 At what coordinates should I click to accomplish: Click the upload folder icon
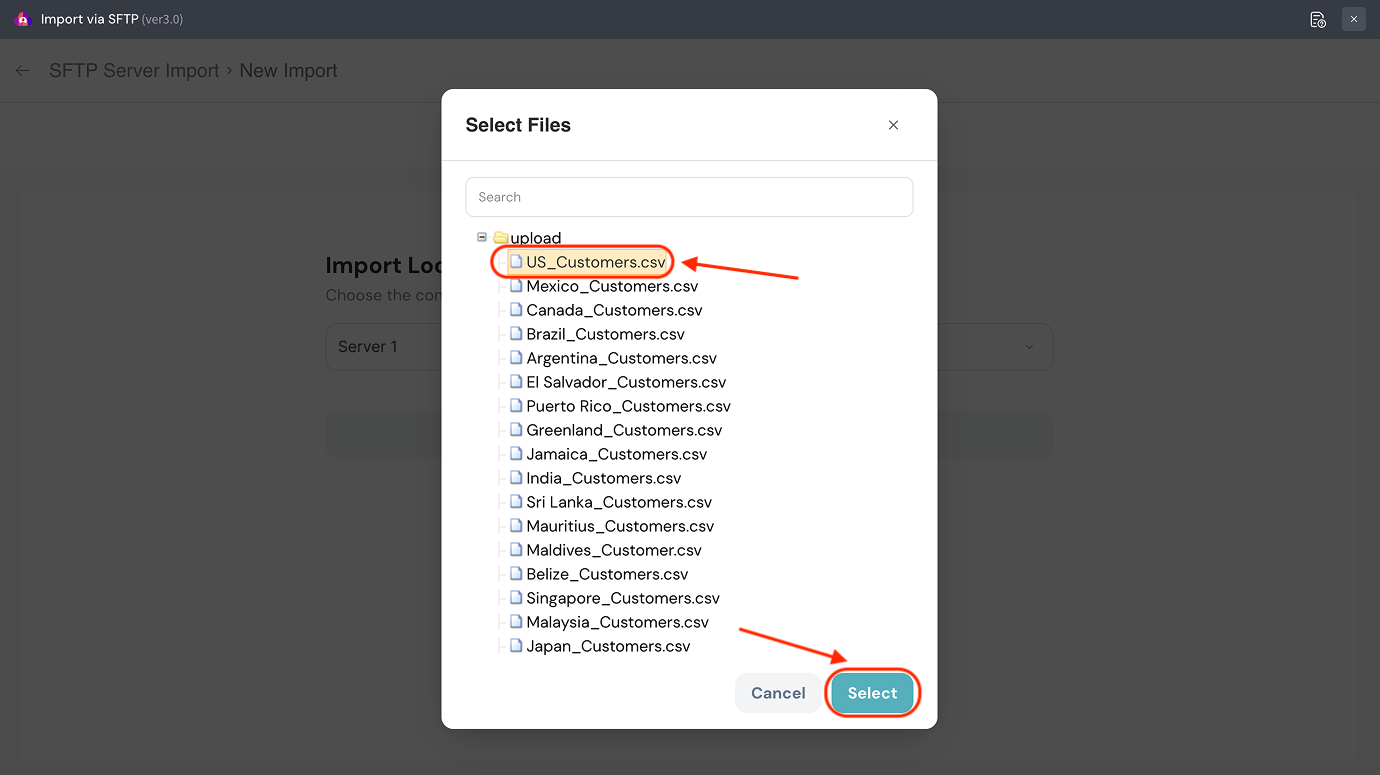click(500, 238)
